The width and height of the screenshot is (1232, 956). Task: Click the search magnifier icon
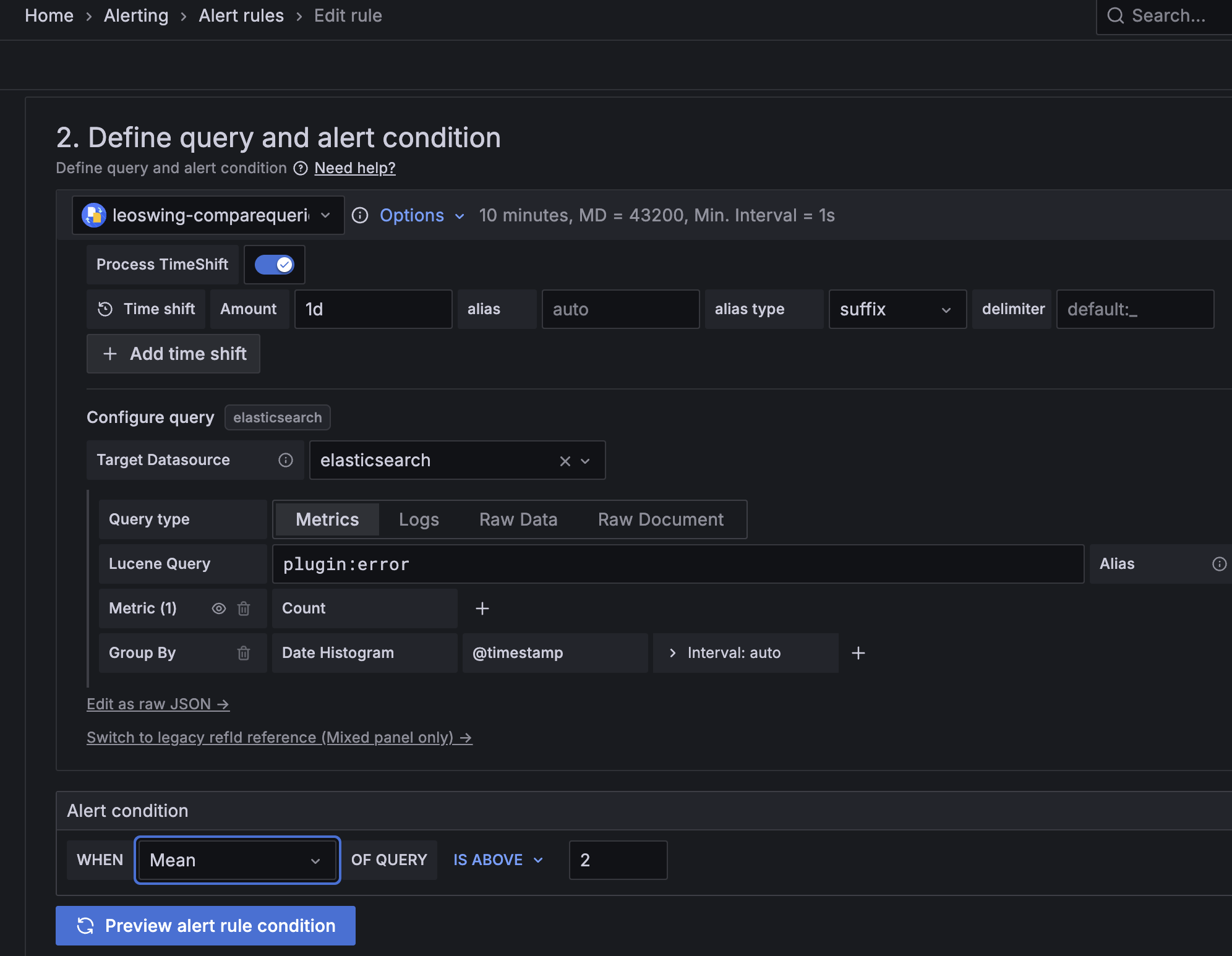(1115, 15)
